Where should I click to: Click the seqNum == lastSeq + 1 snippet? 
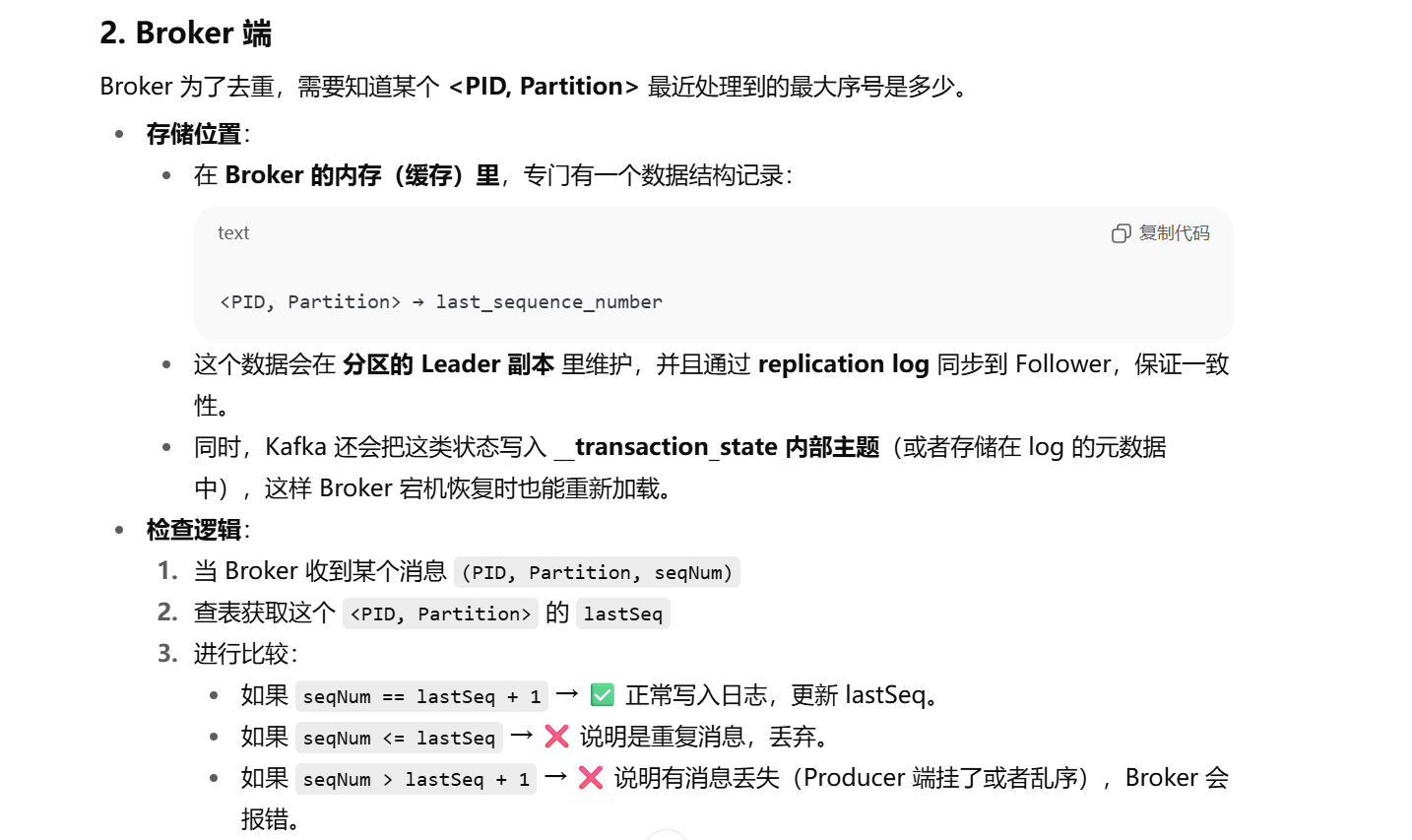[x=421, y=696]
